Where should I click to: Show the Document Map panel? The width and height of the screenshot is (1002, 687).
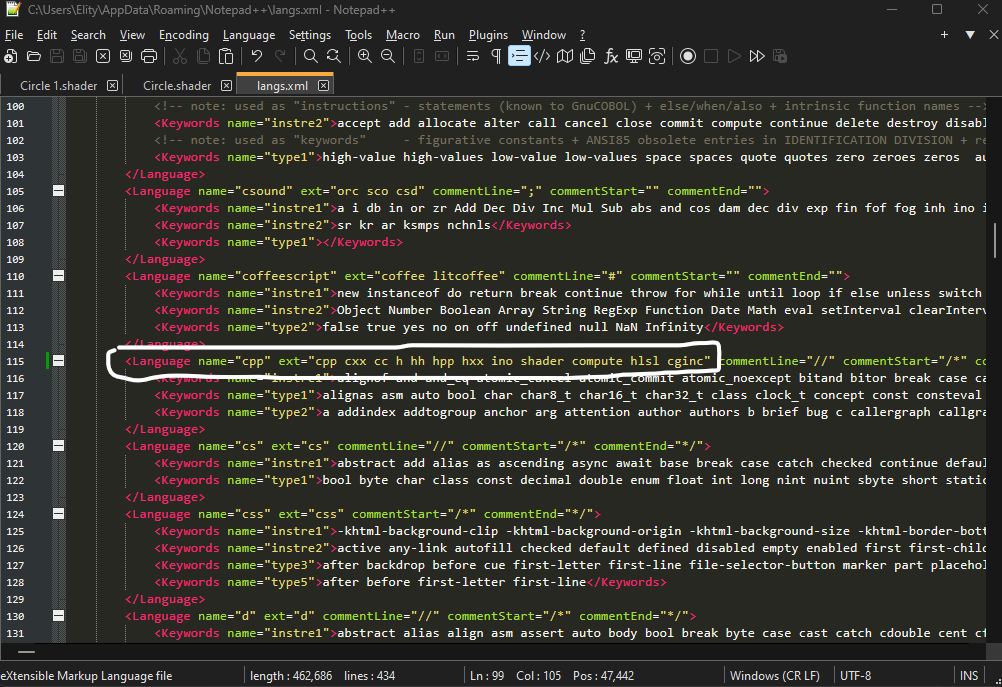pyautogui.click(x=565, y=56)
